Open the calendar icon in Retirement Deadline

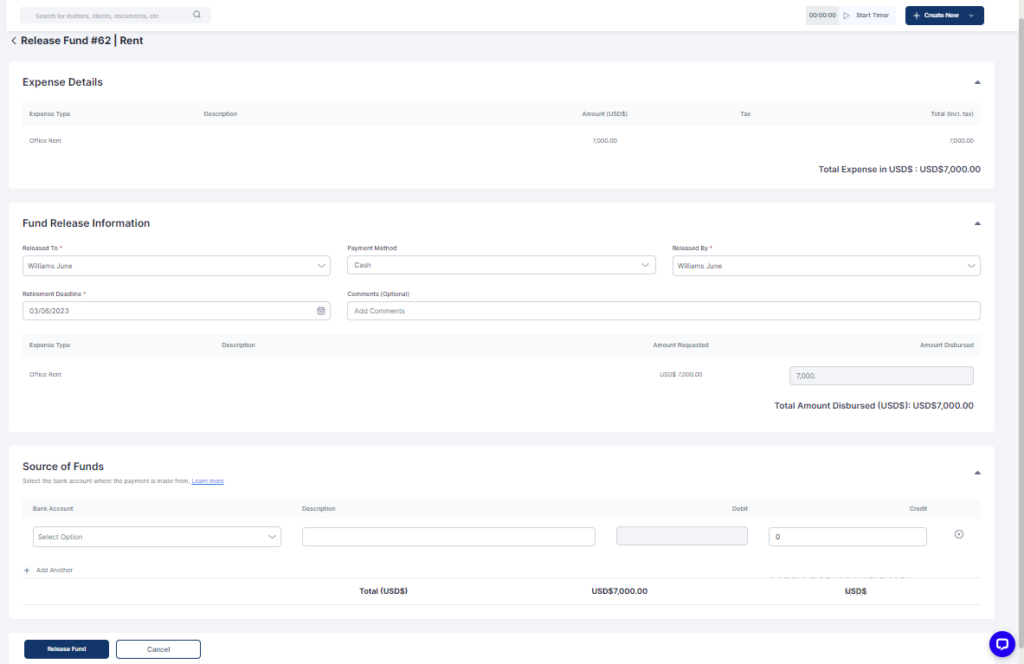click(x=321, y=311)
